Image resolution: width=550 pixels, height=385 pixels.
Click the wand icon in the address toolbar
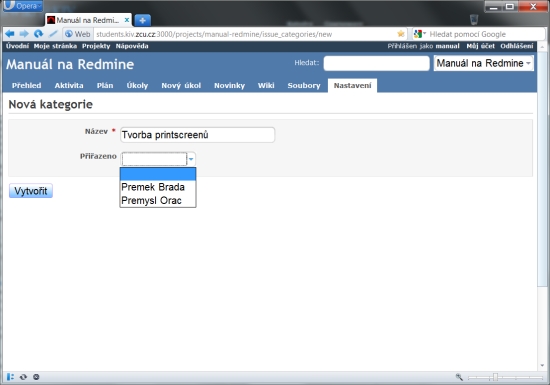point(53,34)
